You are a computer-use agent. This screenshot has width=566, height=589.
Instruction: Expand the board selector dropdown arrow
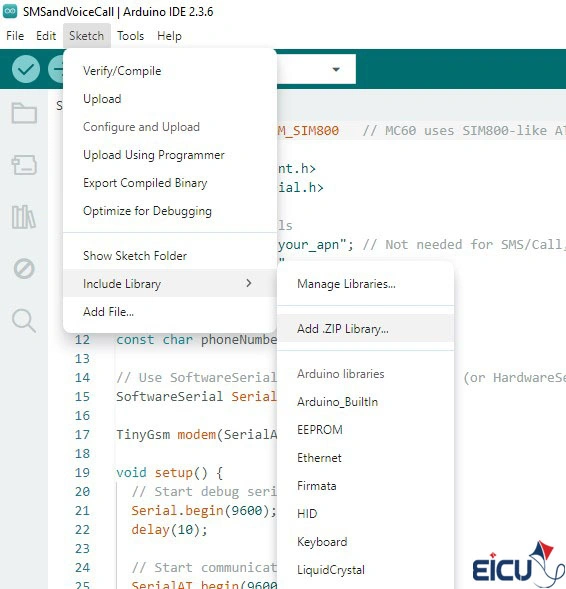[x=336, y=69]
